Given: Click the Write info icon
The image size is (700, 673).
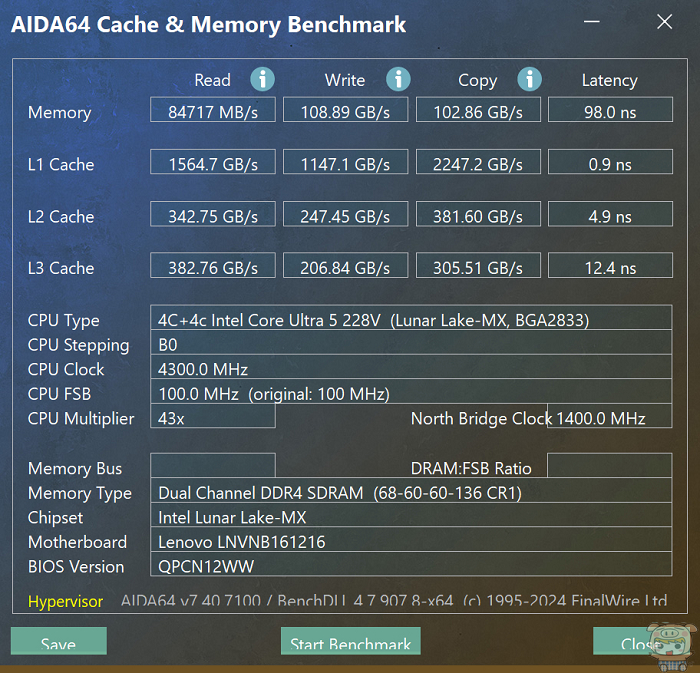Looking at the screenshot, I should tap(398, 79).
